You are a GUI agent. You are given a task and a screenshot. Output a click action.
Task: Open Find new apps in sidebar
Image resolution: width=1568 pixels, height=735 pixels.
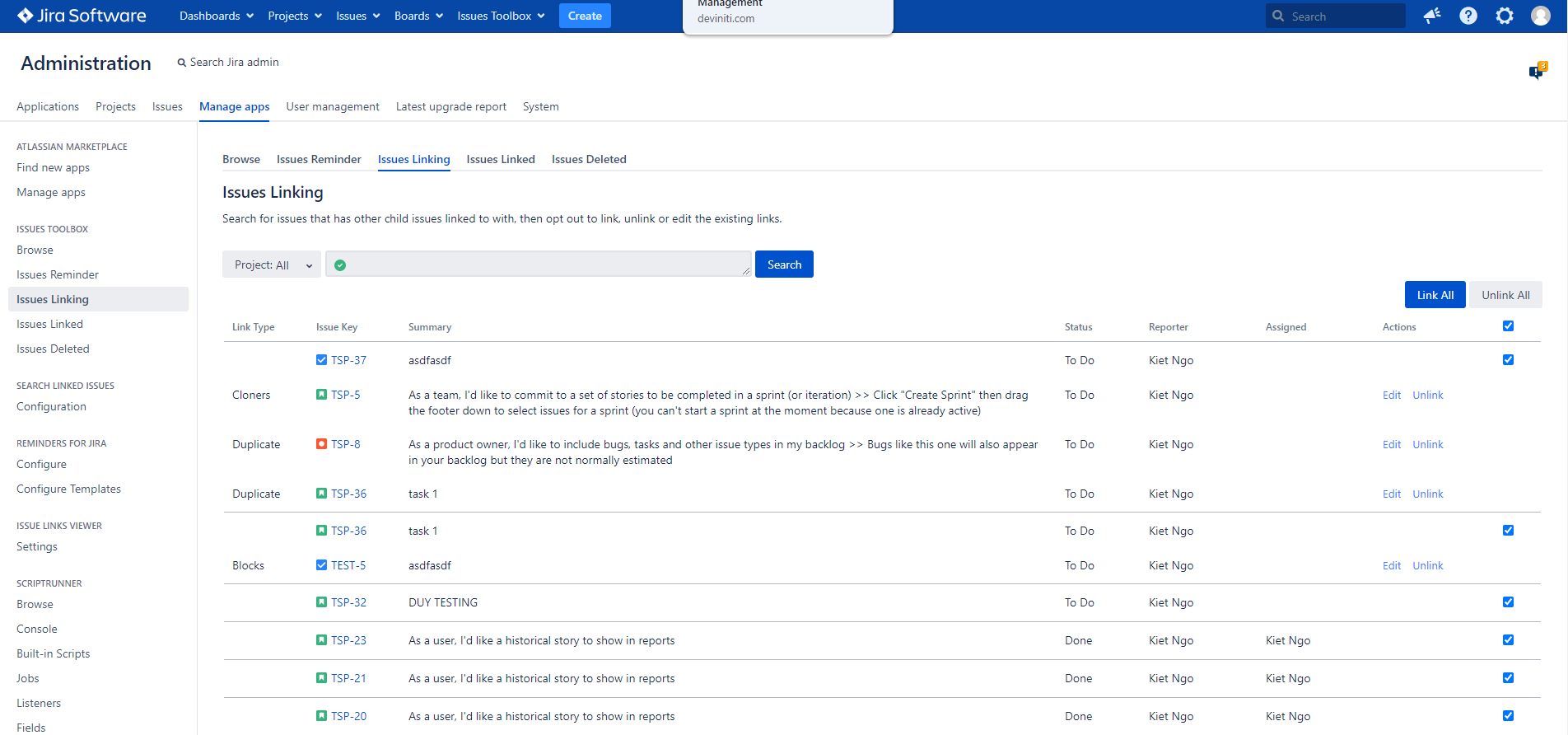click(53, 167)
